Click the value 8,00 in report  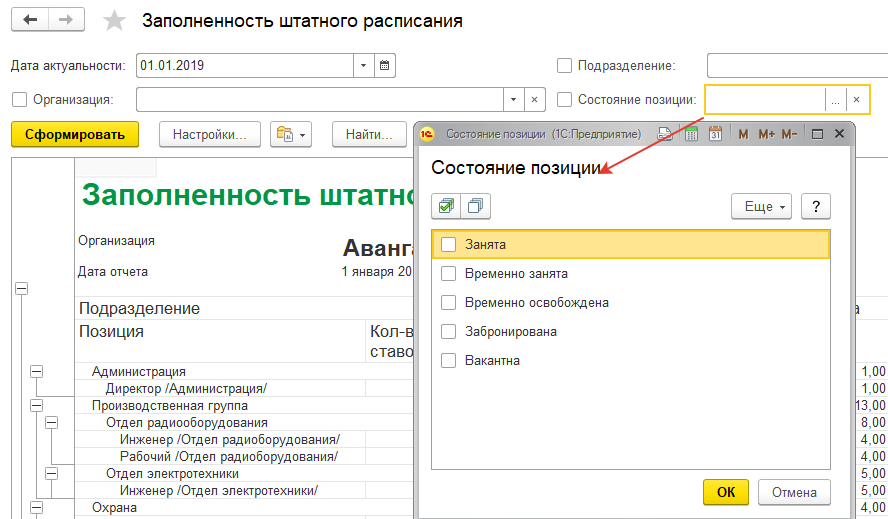[x=873, y=423]
